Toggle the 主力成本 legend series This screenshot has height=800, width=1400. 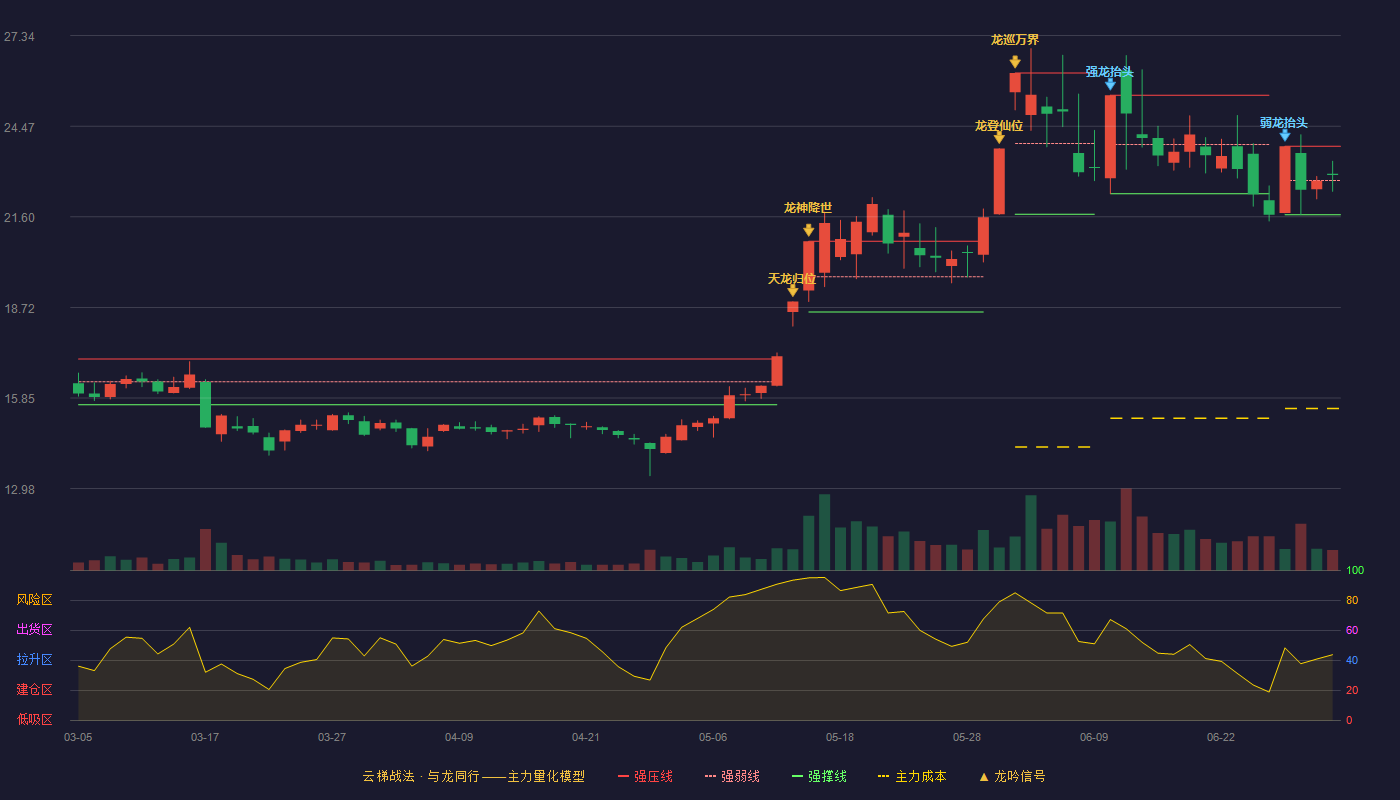pyautogui.click(x=912, y=776)
